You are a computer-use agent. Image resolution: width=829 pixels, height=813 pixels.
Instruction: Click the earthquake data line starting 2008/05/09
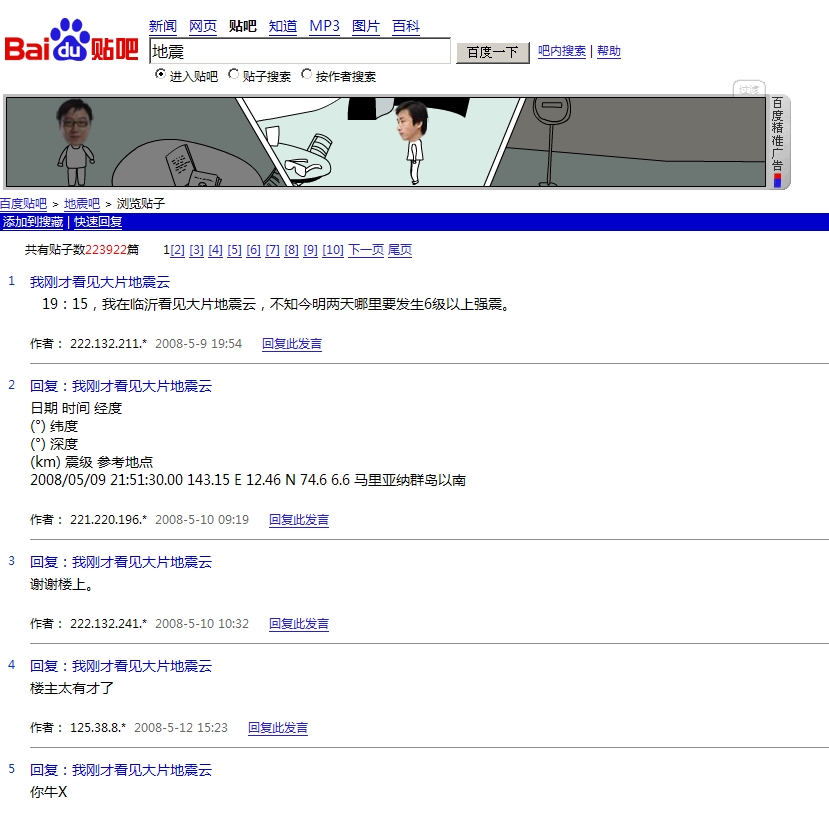[x=248, y=481]
